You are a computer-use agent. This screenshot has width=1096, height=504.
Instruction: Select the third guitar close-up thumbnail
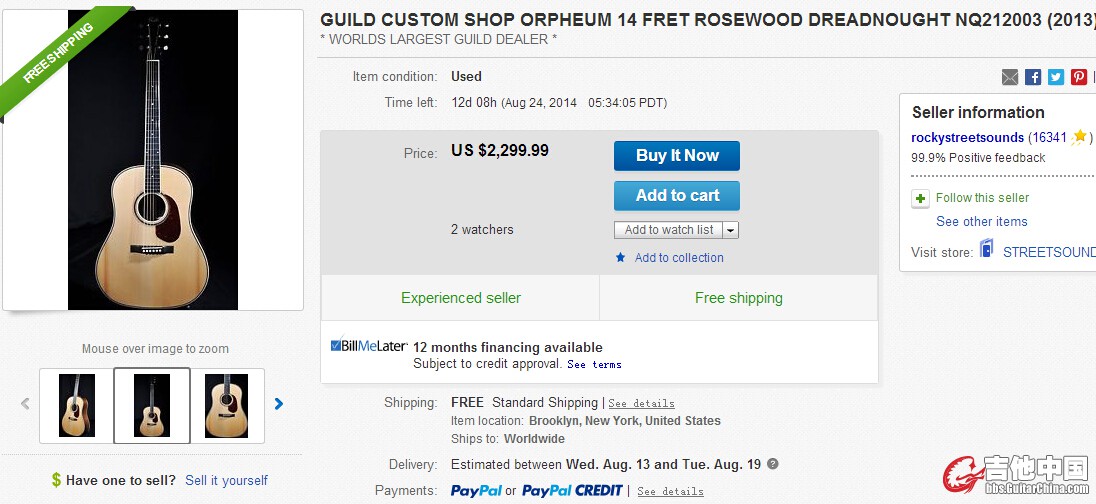point(226,405)
